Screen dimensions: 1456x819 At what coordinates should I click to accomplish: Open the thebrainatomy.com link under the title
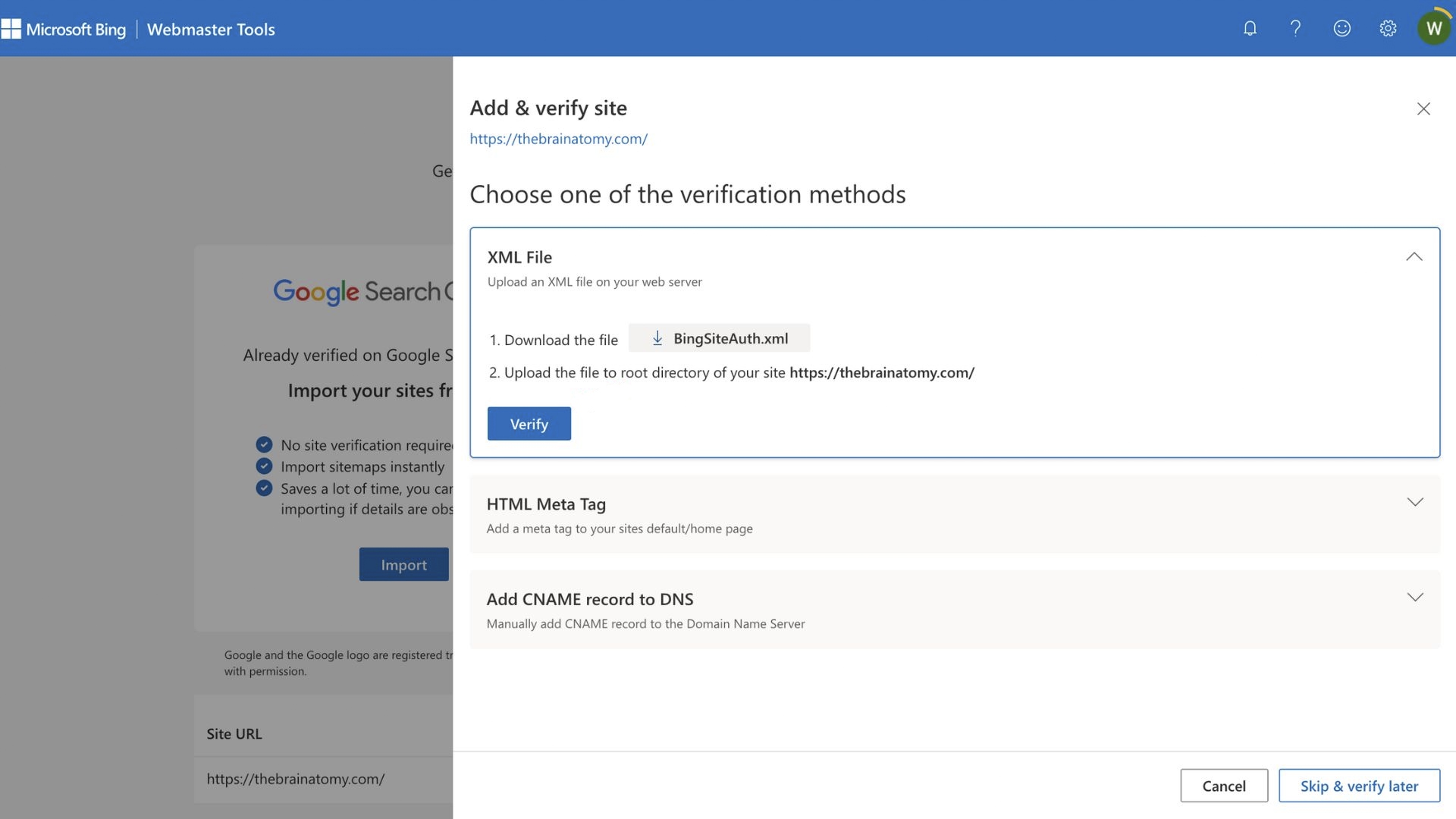pyautogui.click(x=558, y=139)
